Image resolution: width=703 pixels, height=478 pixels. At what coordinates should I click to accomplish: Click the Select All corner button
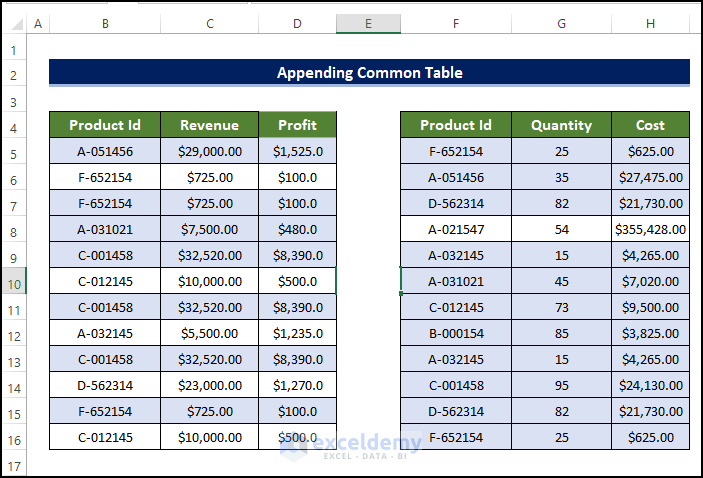click(x=14, y=23)
